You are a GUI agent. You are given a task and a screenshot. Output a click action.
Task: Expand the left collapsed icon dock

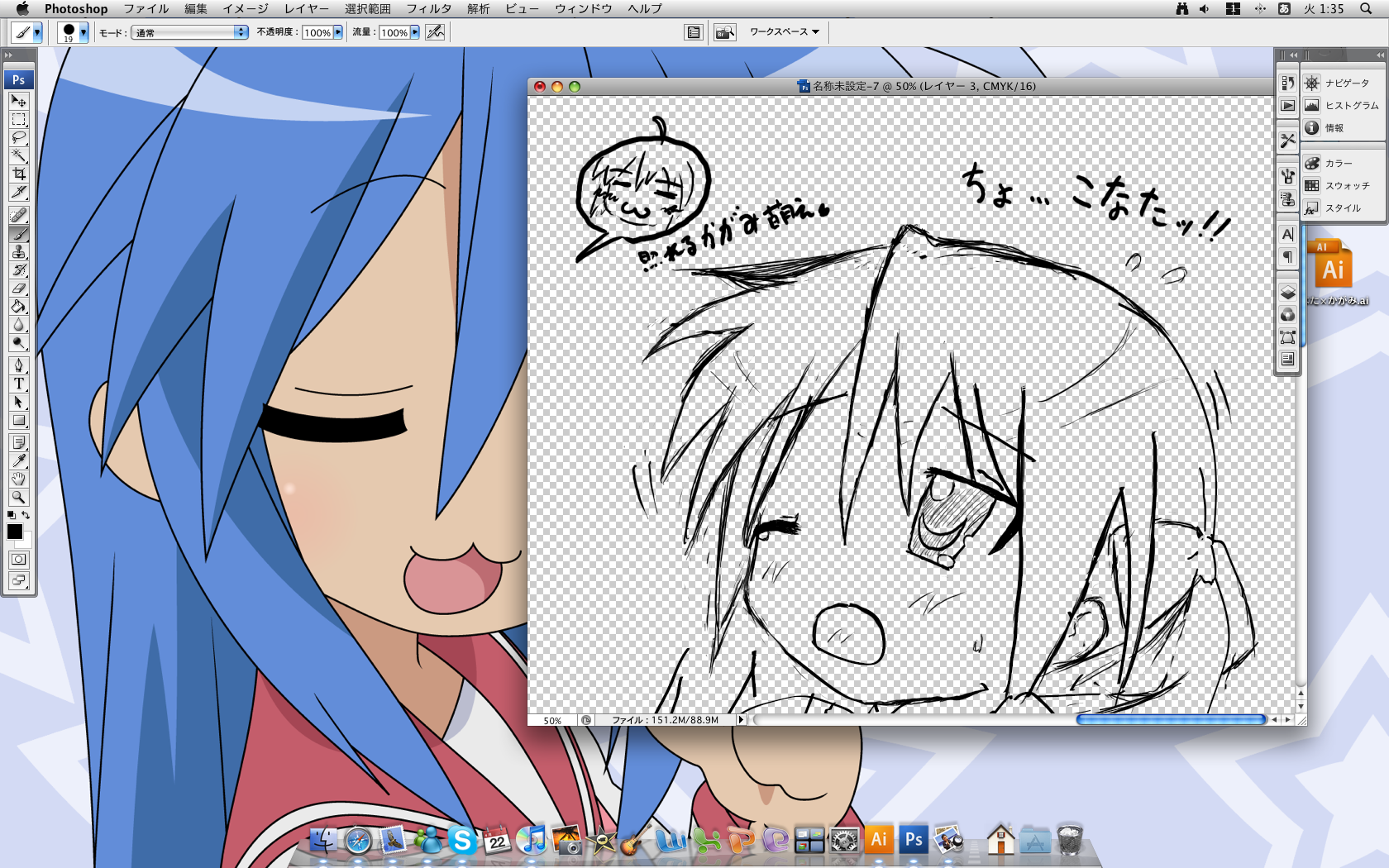point(1293,55)
